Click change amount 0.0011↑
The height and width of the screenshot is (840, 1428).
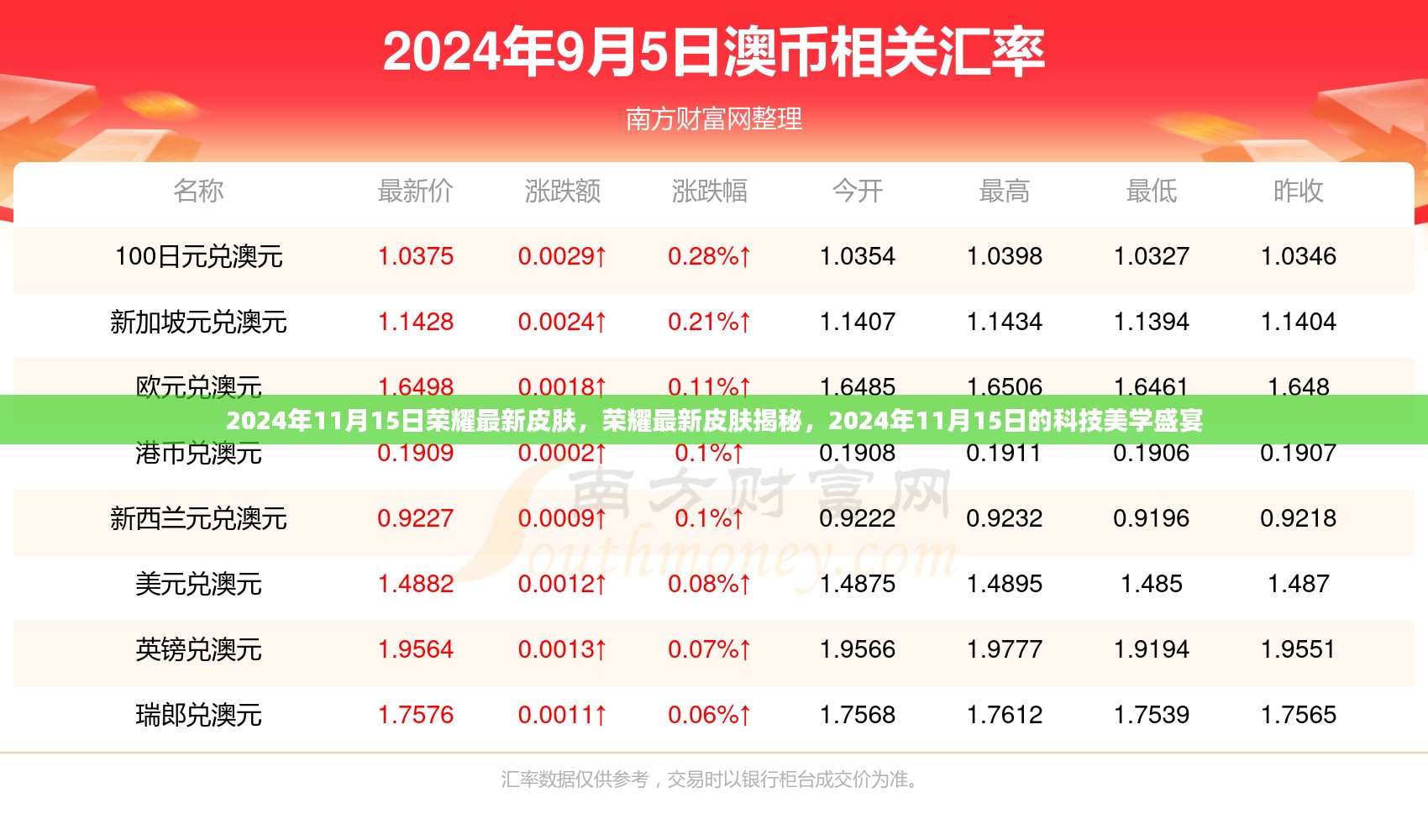tap(563, 715)
